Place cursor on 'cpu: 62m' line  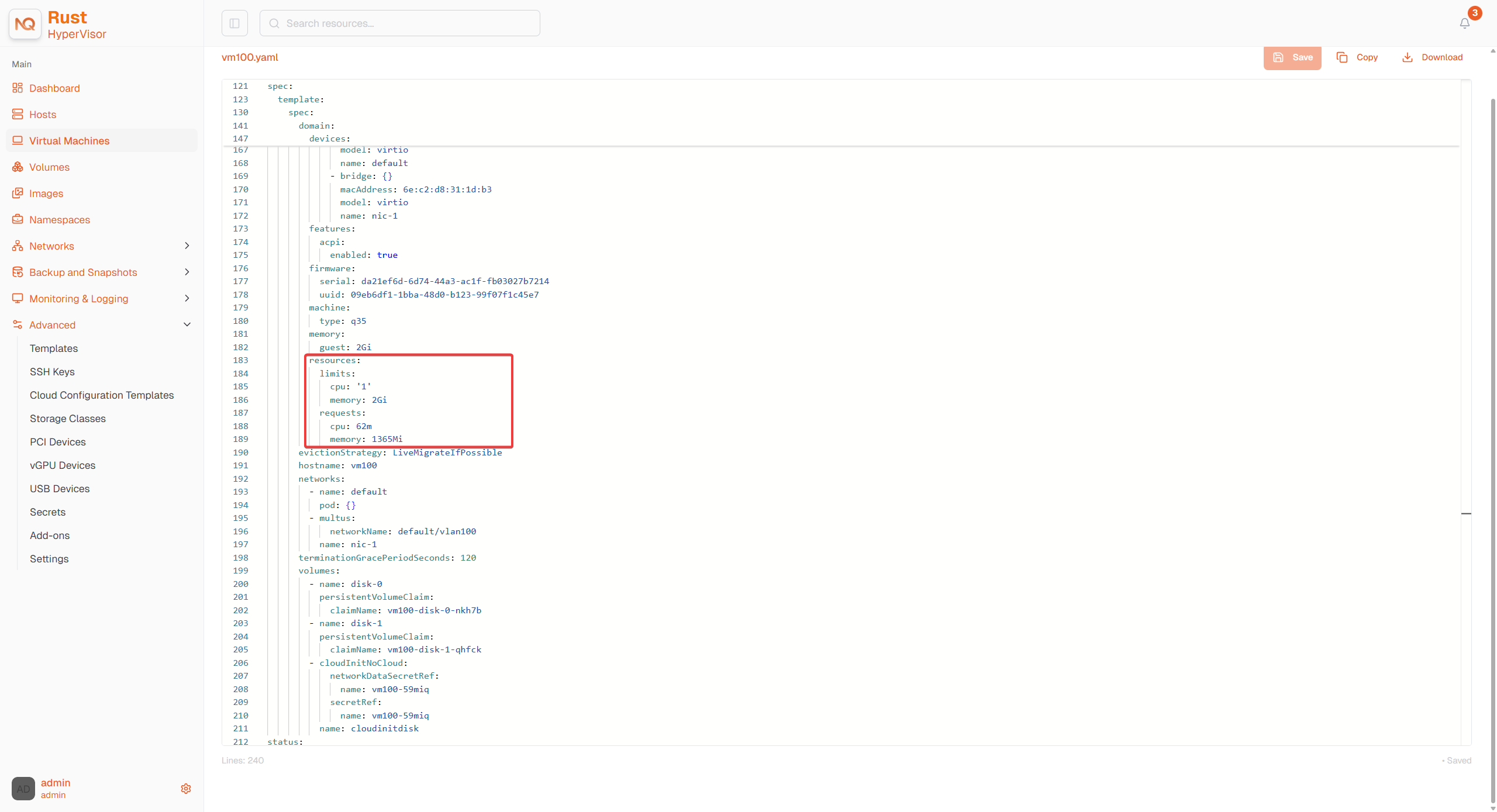(351, 426)
